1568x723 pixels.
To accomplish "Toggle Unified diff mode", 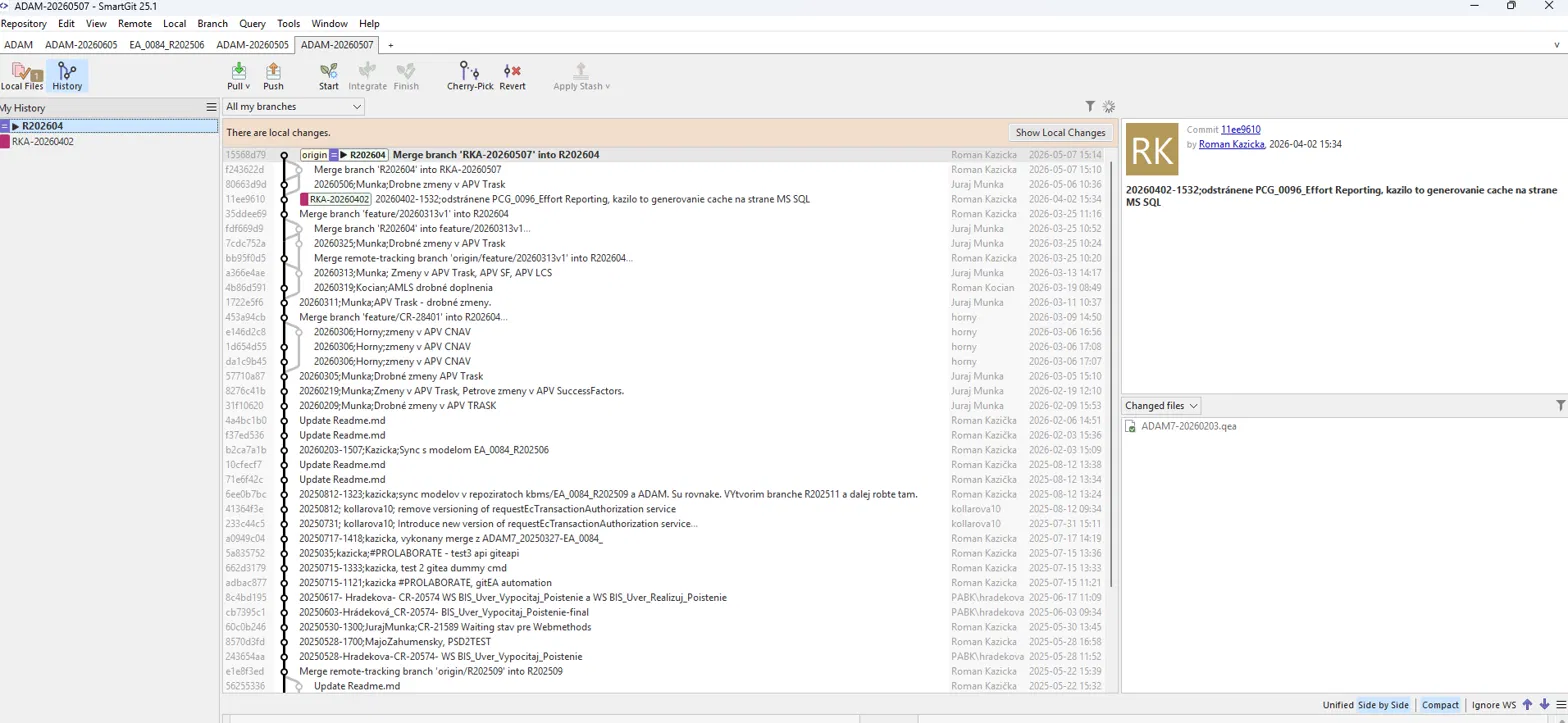I will coord(1337,705).
